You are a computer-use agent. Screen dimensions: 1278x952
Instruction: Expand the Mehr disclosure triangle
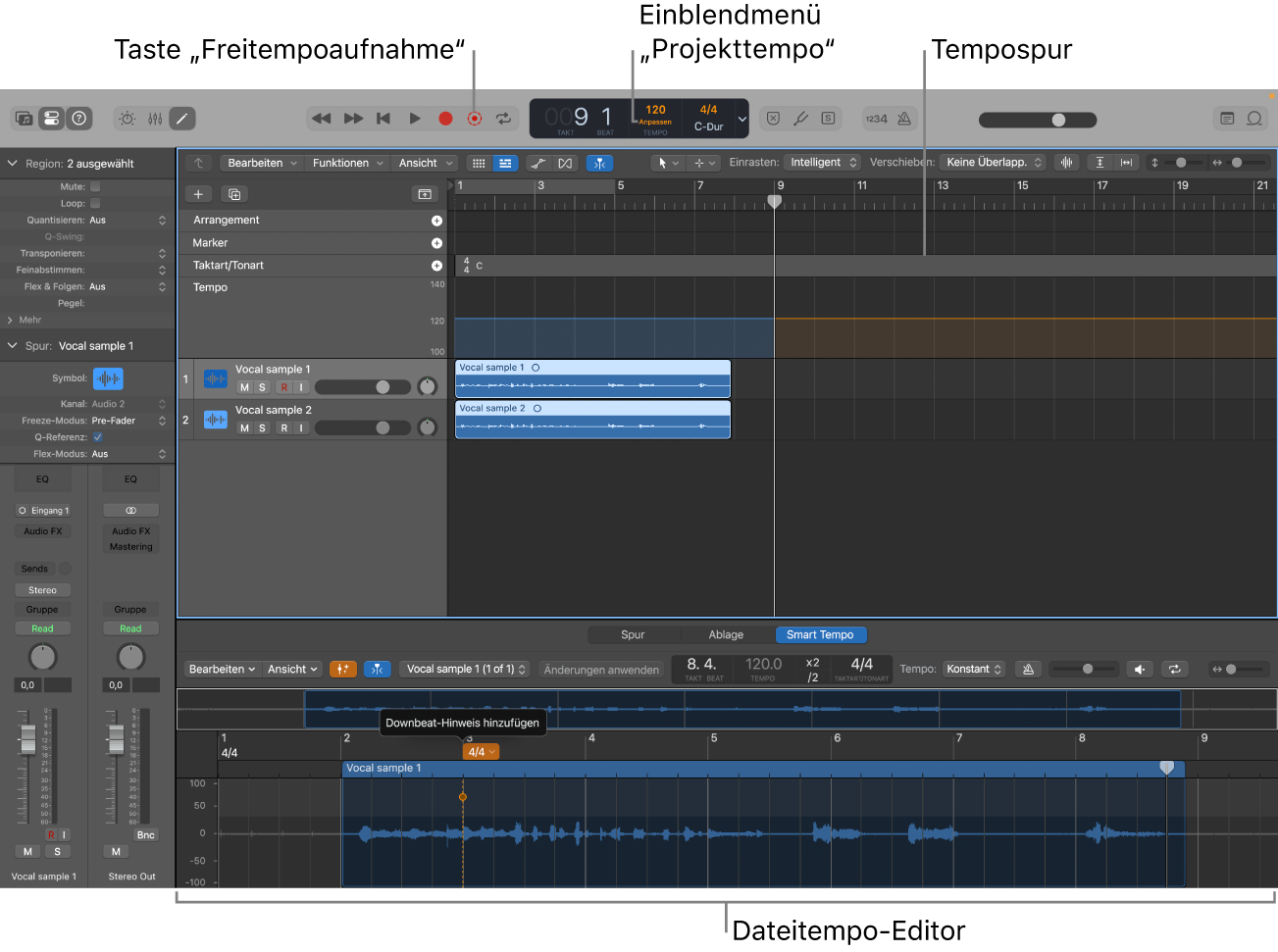[x=10, y=320]
